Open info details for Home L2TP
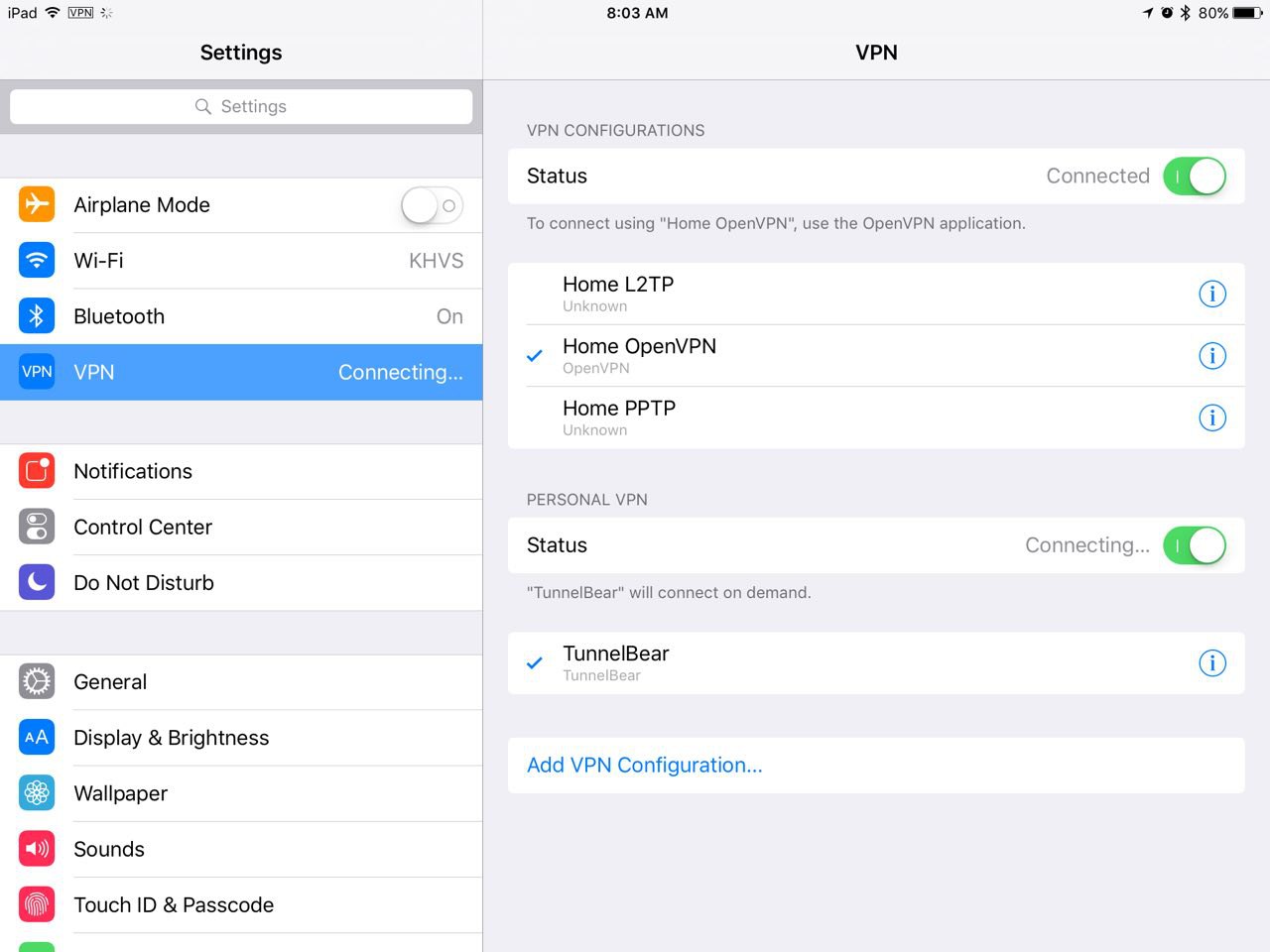 click(x=1211, y=294)
